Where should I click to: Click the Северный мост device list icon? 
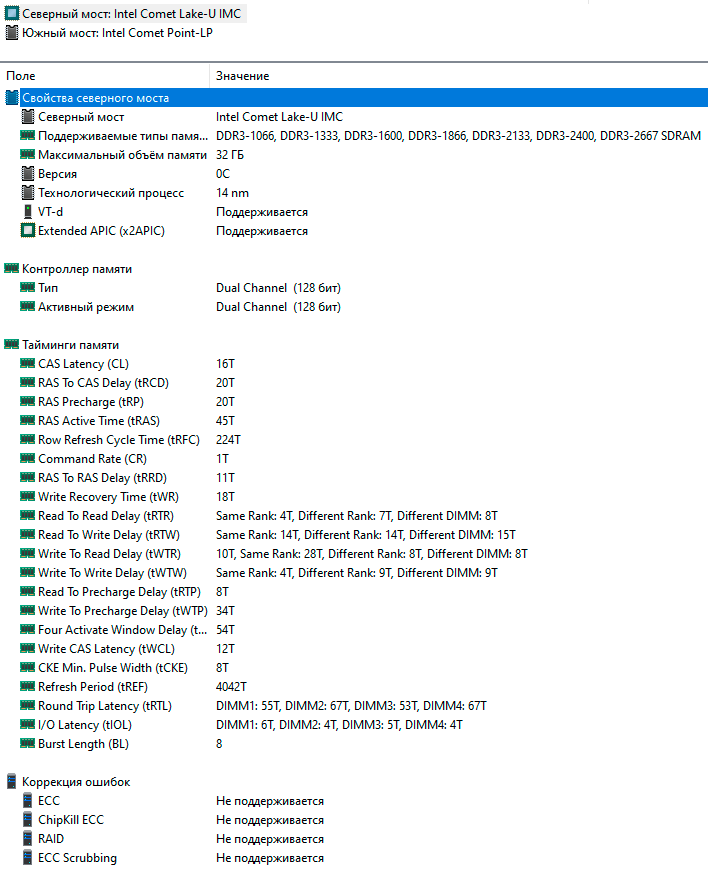12,13
